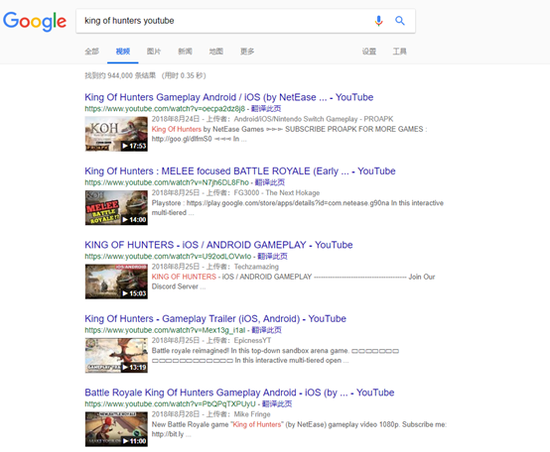
Task: Click the blue search magnifier icon
Action: coord(400,21)
